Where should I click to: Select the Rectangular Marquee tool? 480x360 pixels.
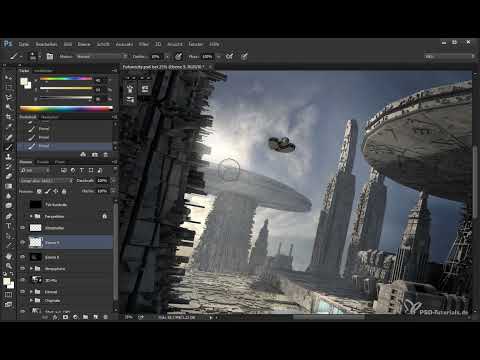point(9,88)
